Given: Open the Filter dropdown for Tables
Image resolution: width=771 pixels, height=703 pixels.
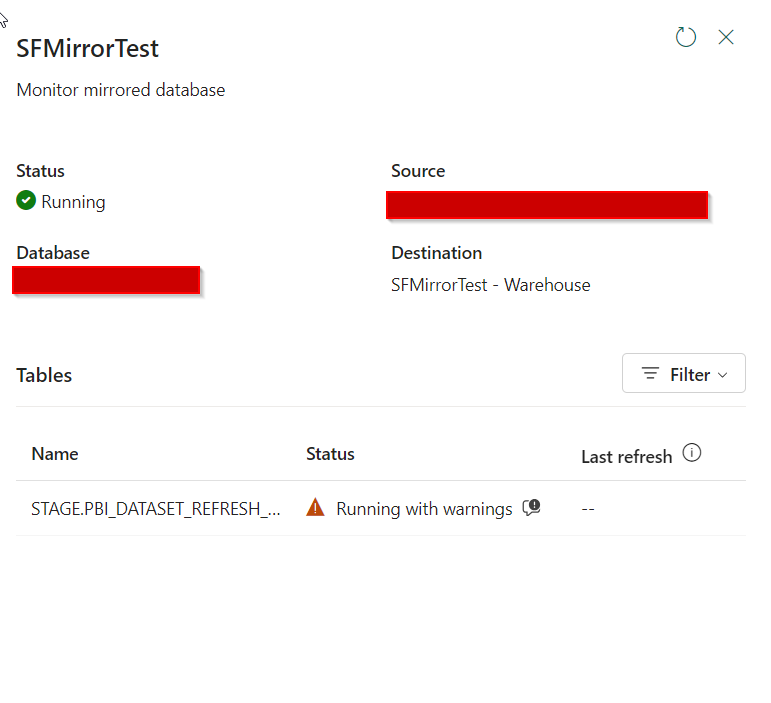Looking at the screenshot, I should 683,373.
